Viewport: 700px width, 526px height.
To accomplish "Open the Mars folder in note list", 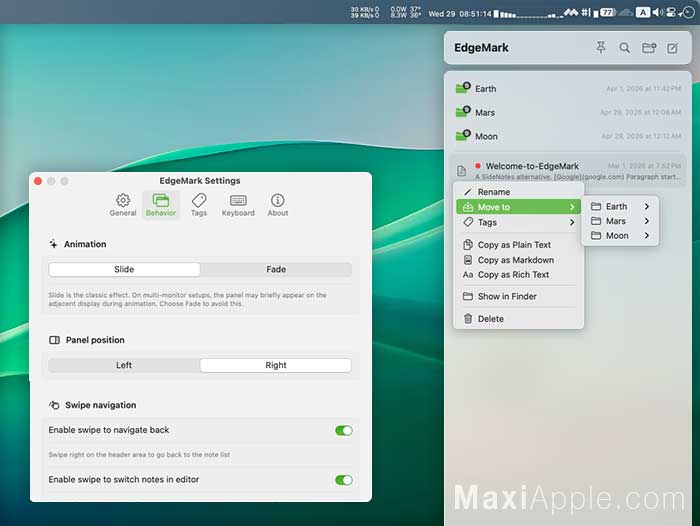I will tap(568, 113).
